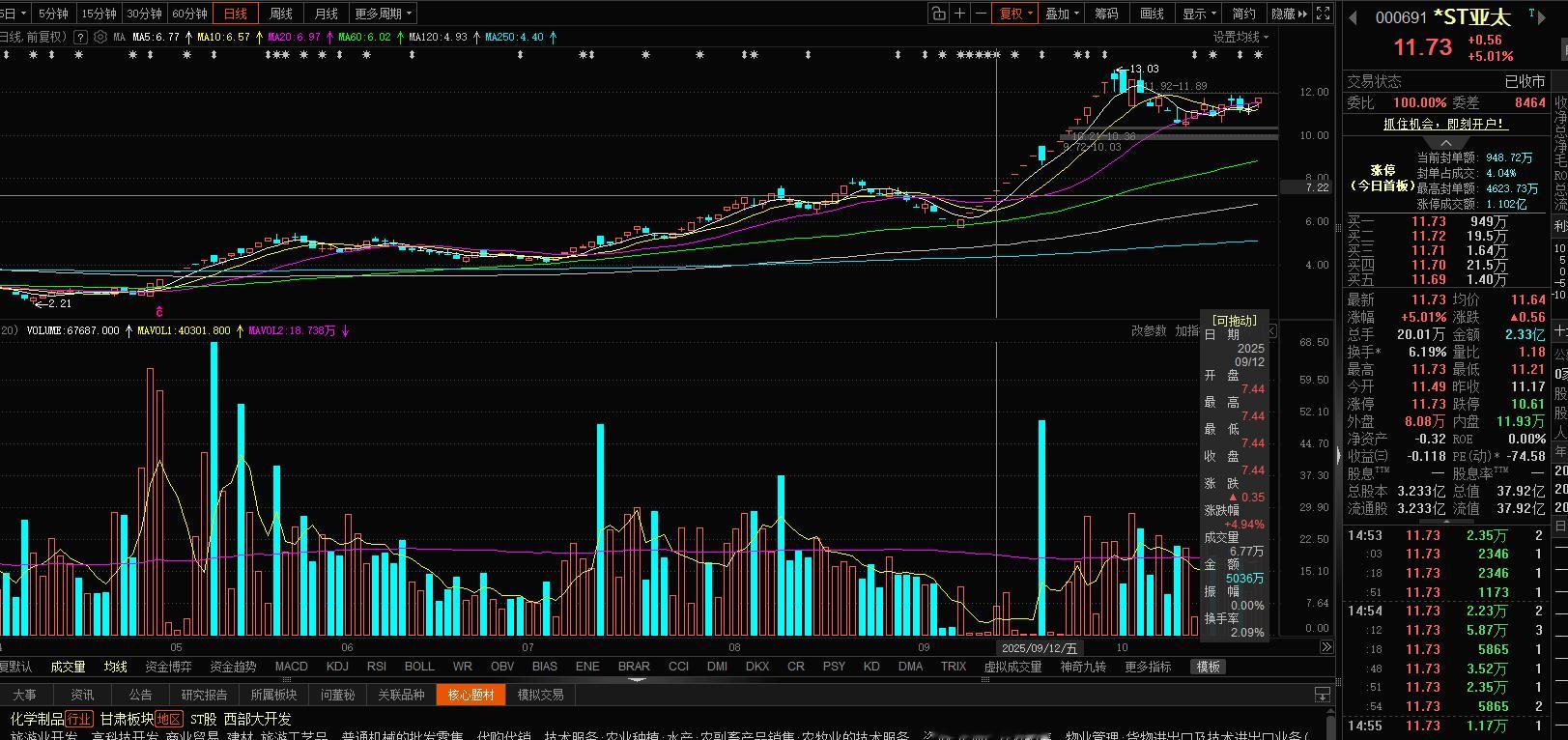
Task: Click the draggable 可拖动 data tooltip header
Action: tap(1234, 321)
